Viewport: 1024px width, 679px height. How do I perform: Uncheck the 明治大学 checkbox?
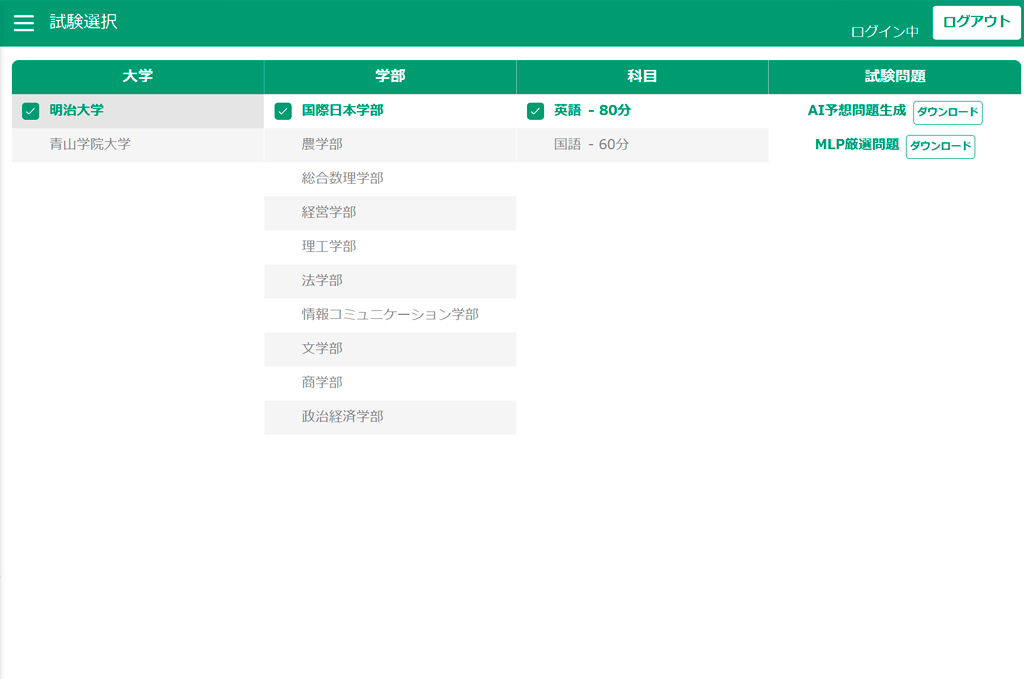coord(30,111)
